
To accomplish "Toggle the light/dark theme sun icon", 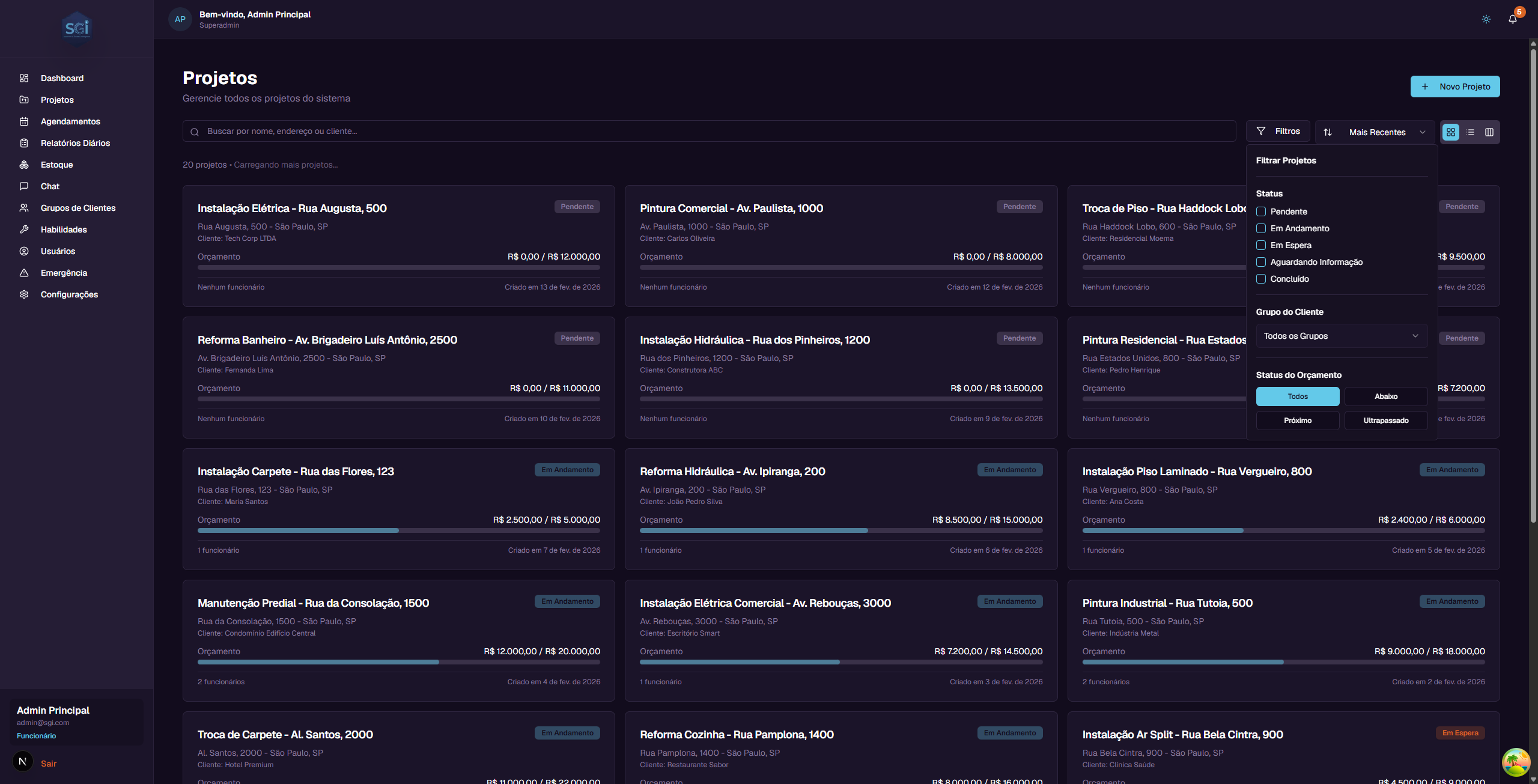I will pos(1486,19).
